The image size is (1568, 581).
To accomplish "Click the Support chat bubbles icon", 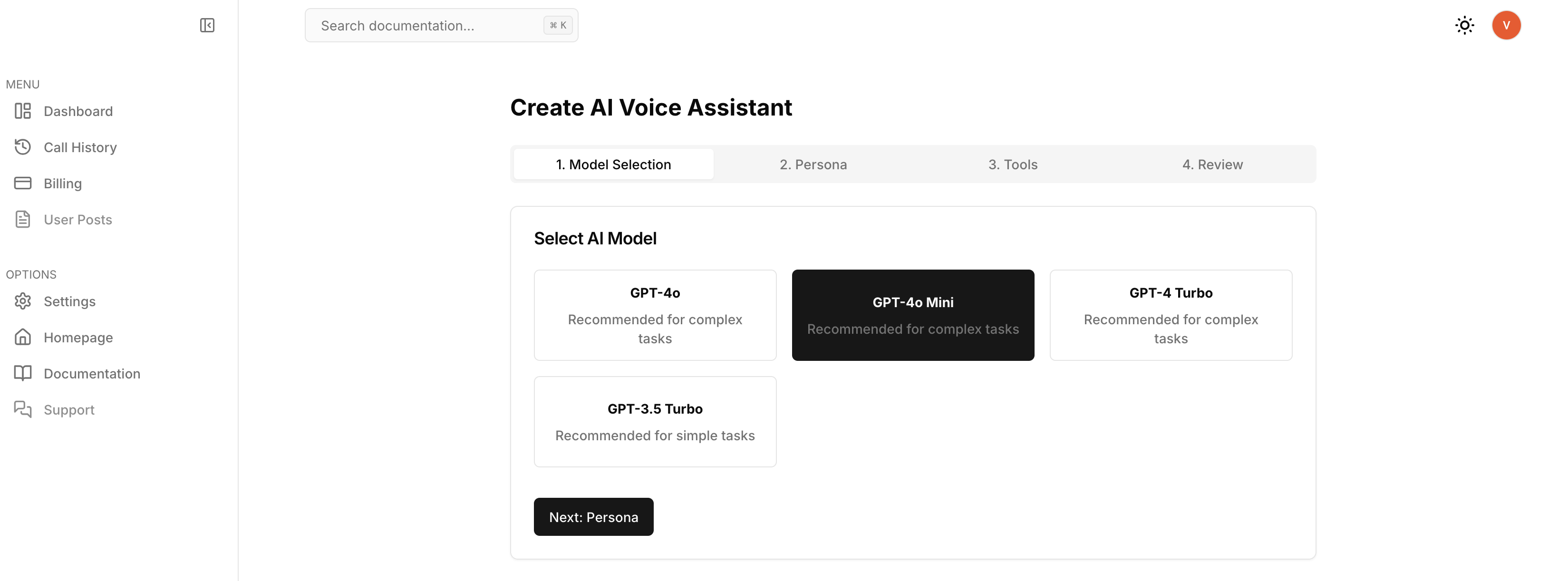I will (22, 409).
